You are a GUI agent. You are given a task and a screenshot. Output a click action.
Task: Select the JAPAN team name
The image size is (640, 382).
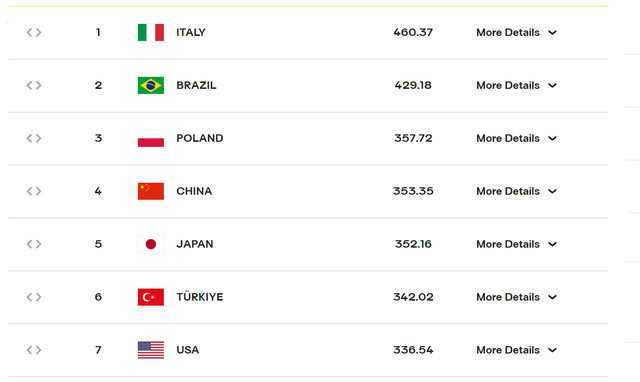pos(195,244)
